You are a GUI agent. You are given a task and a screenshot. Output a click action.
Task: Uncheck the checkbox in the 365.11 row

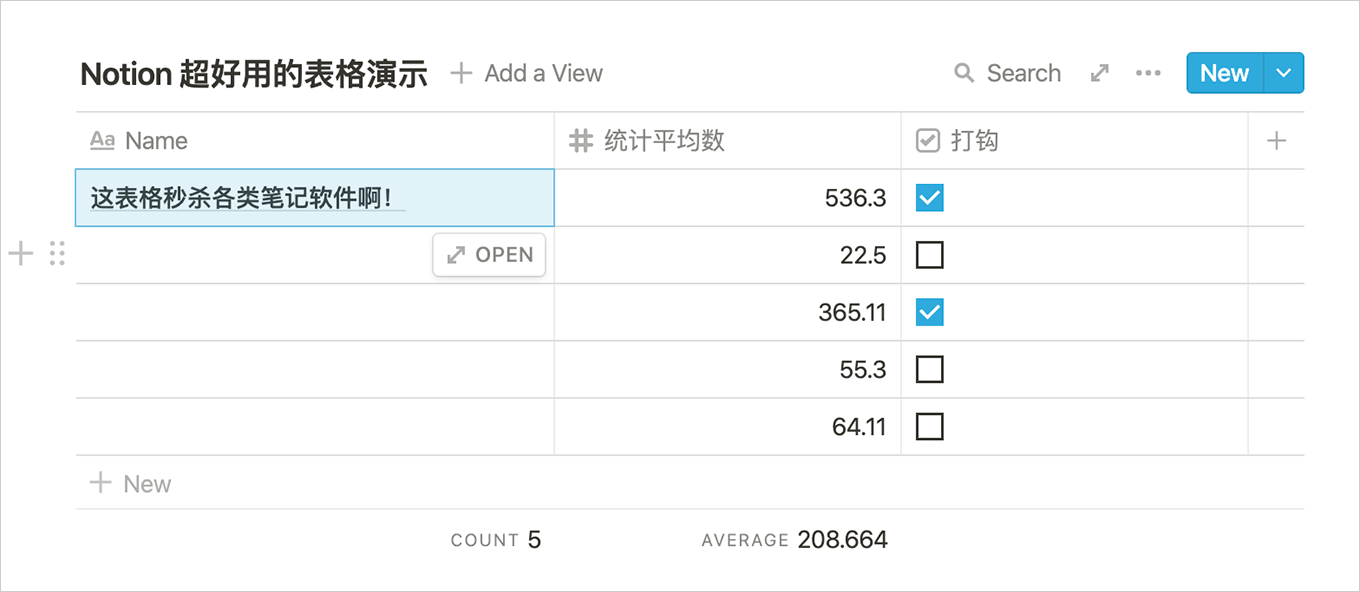930,313
